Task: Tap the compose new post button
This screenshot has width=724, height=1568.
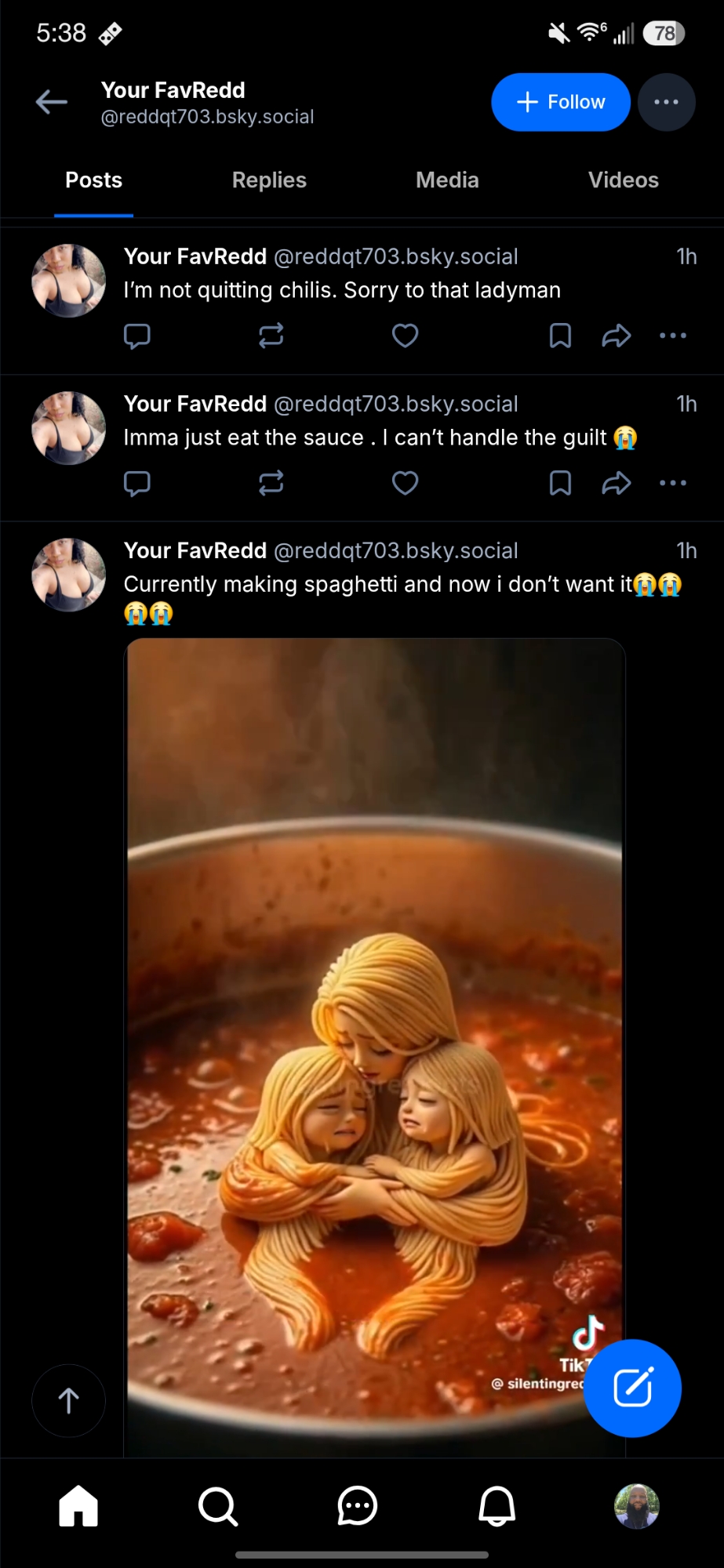Action: coord(632,1388)
